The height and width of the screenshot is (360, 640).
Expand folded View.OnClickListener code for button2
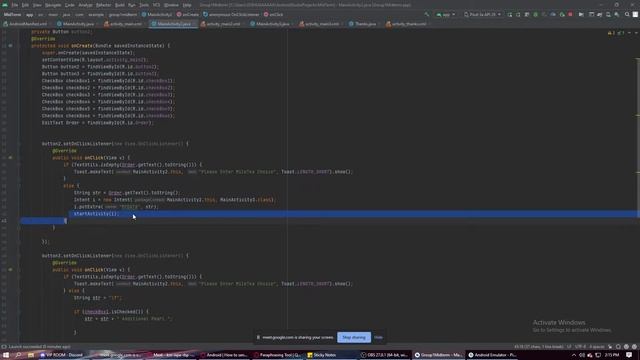point(148,144)
